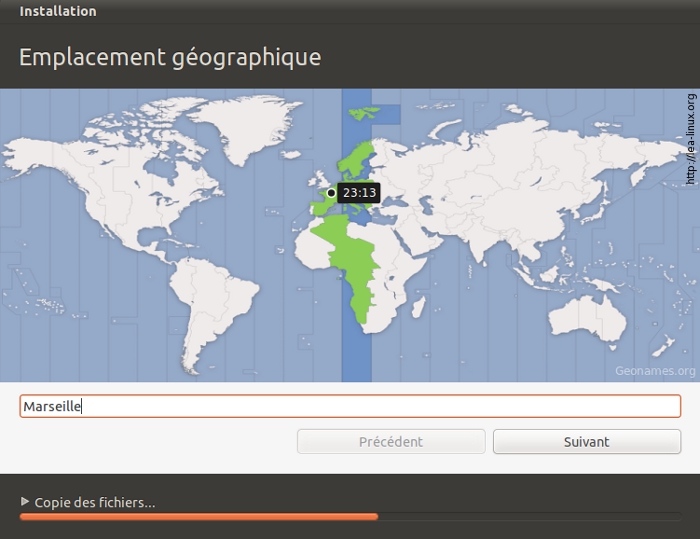Click the green Svalbard islands atop the map
The width and height of the screenshot is (700, 539).
(x=367, y=111)
